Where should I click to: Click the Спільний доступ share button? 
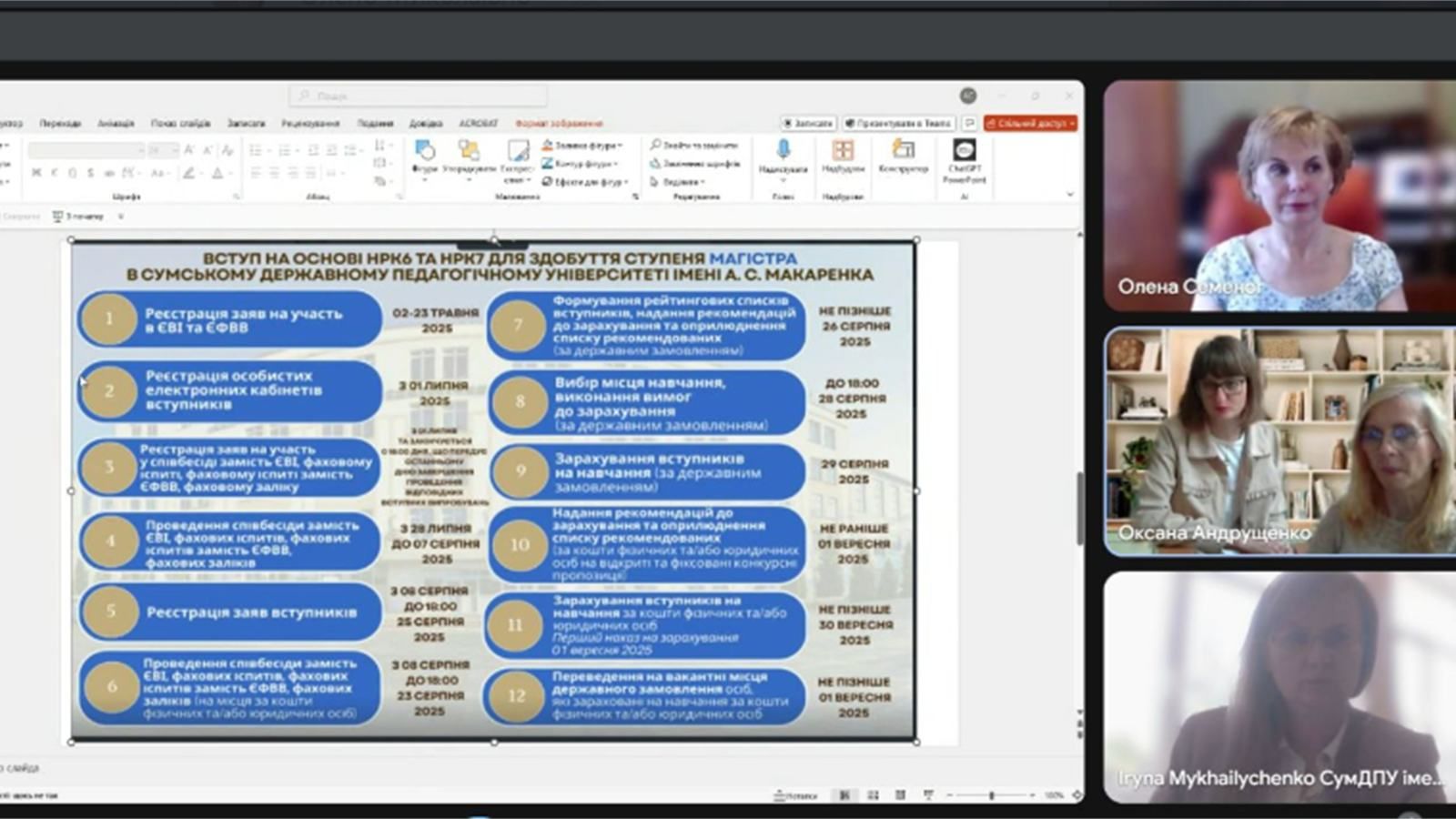coord(1030,123)
